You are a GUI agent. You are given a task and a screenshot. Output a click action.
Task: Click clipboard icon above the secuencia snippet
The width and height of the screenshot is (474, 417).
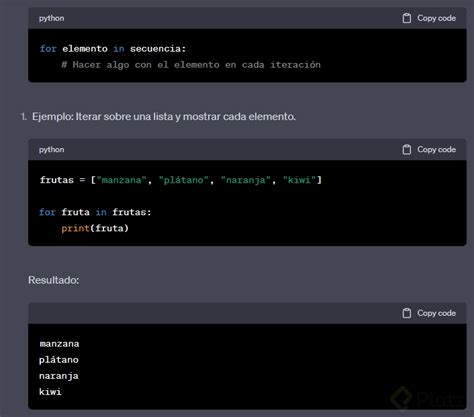click(406, 18)
